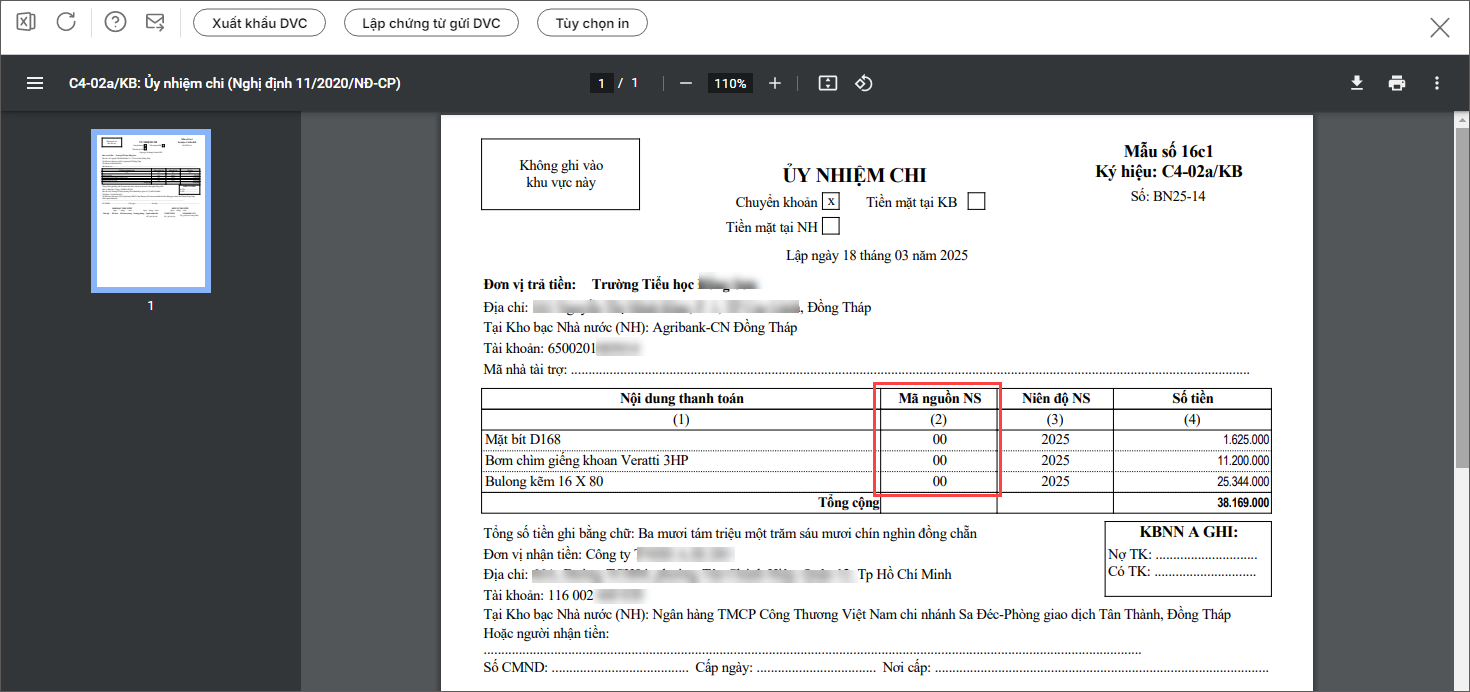Open the help question mark icon

click(x=115, y=22)
